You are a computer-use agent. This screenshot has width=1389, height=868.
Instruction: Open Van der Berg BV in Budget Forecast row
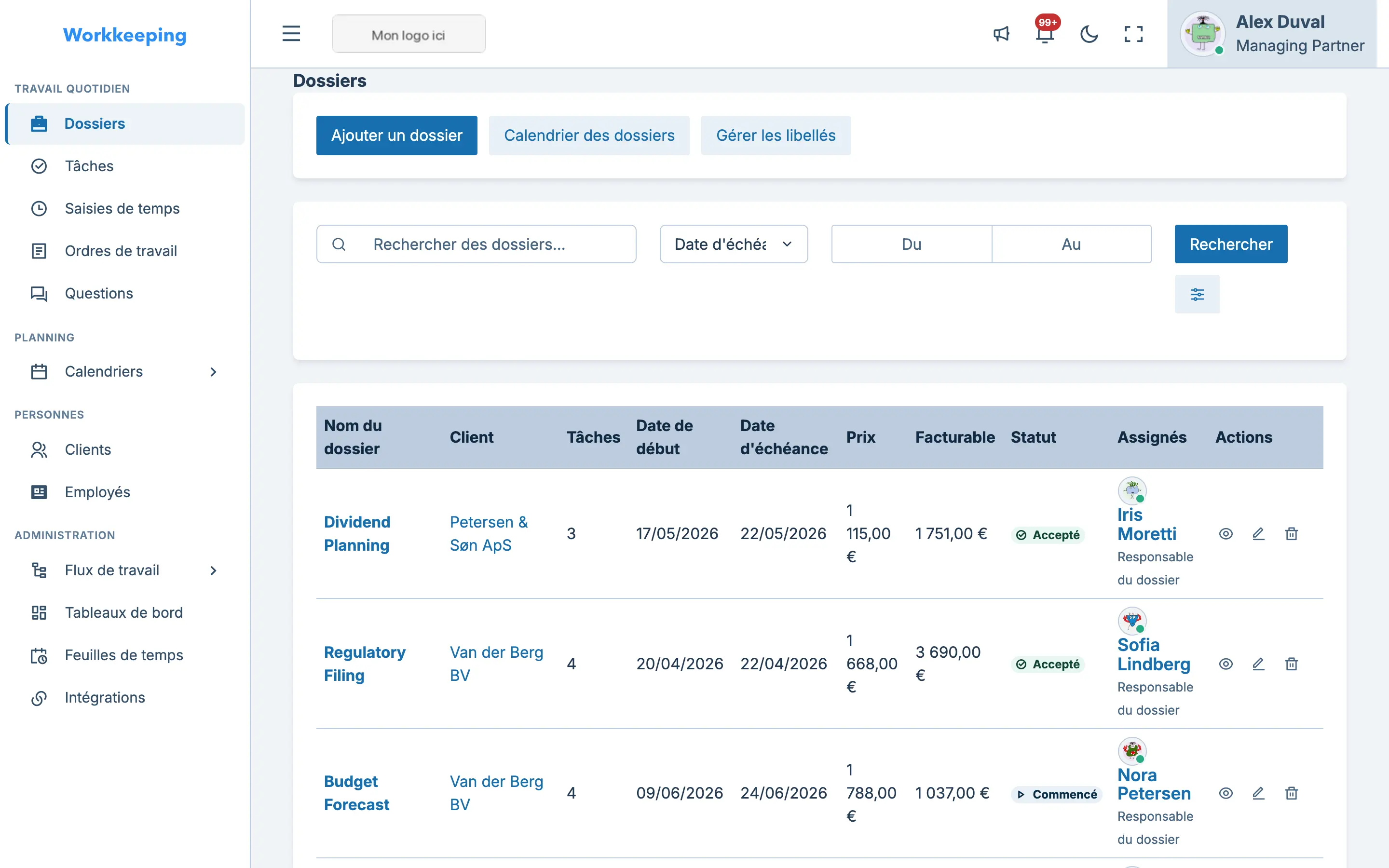point(496,793)
